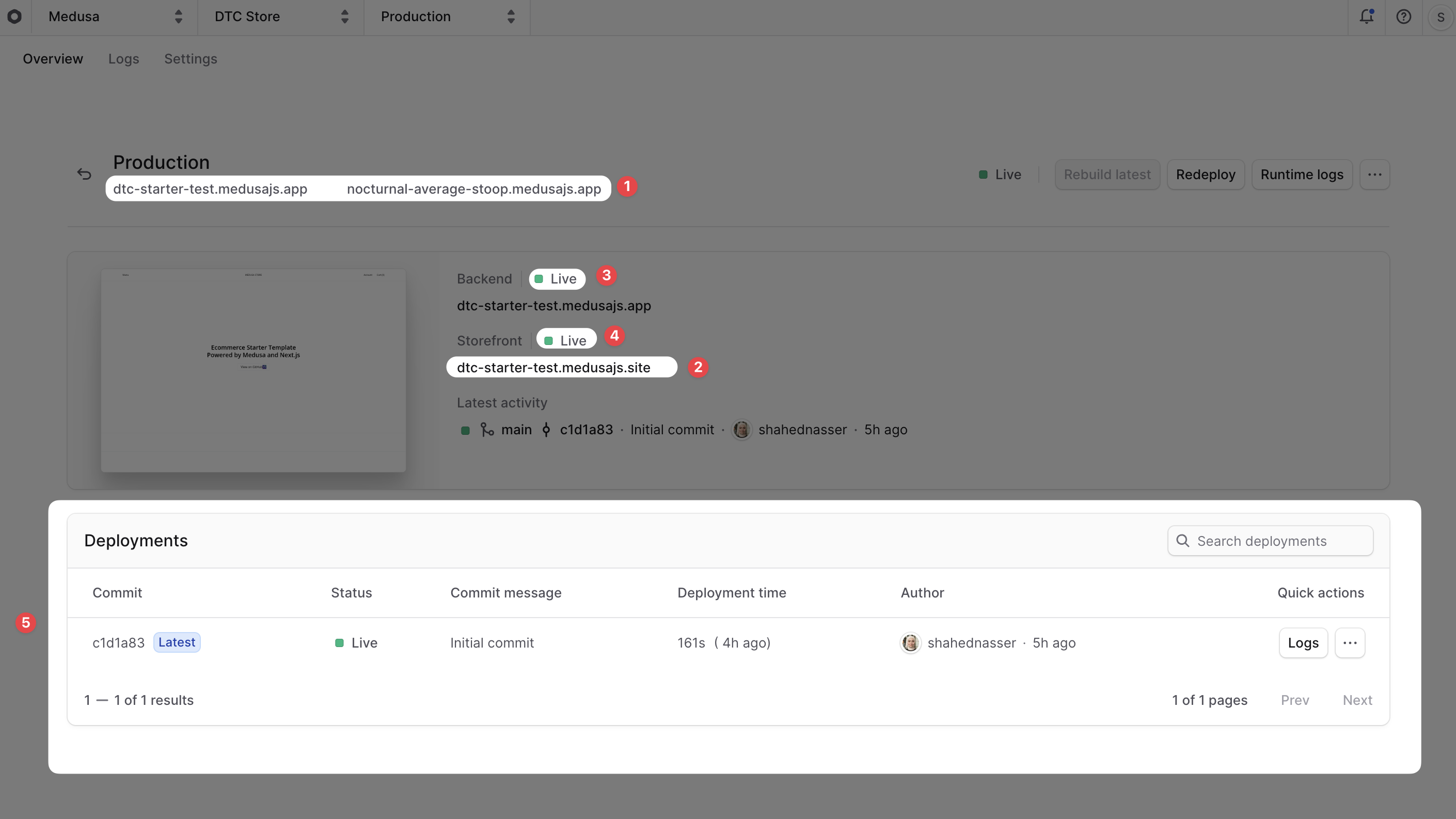Open the notifications bell
1456x819 pixels.
1367,17
